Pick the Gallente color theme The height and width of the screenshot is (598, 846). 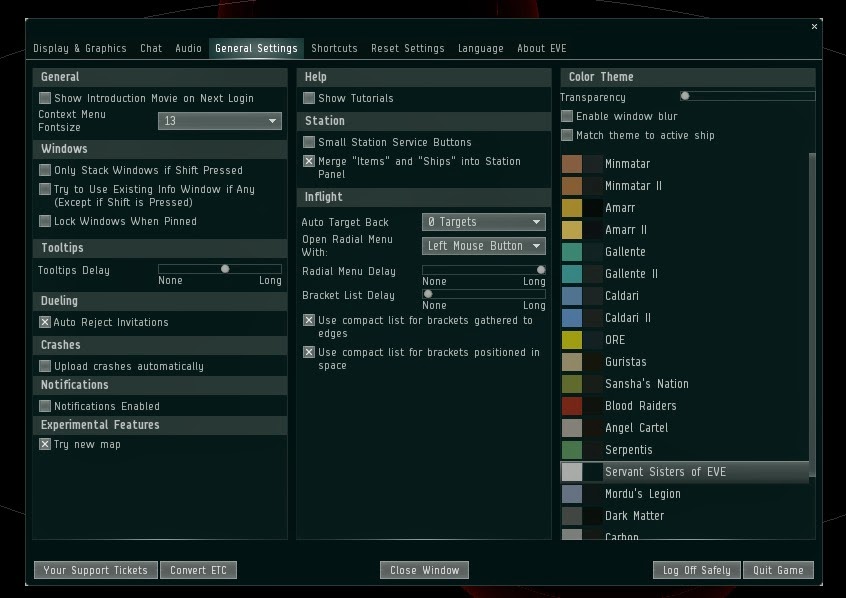click(x=685, y=252)
